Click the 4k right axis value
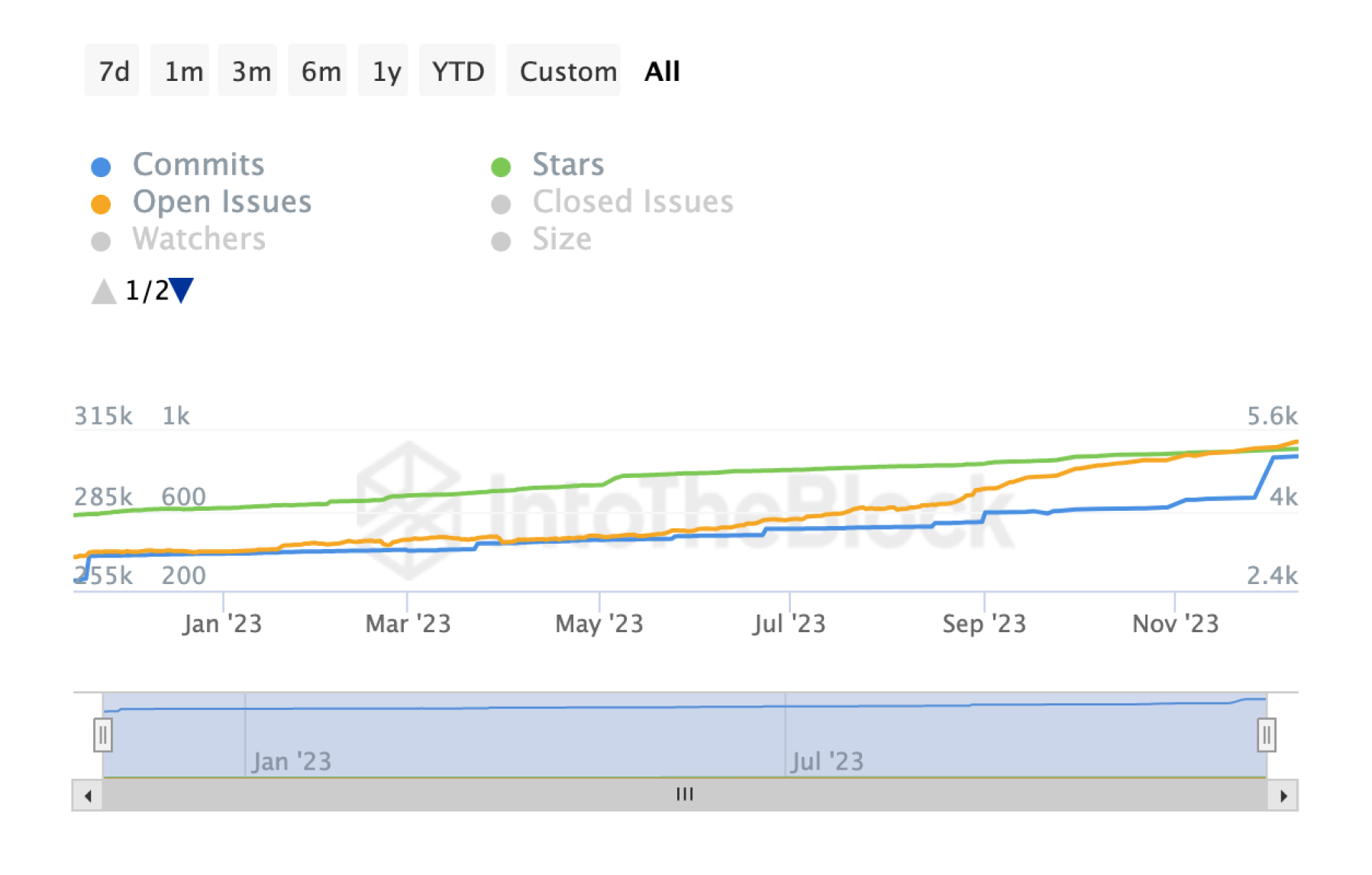The width and height of the screenshot is (1372, 875). [1283, 497]
